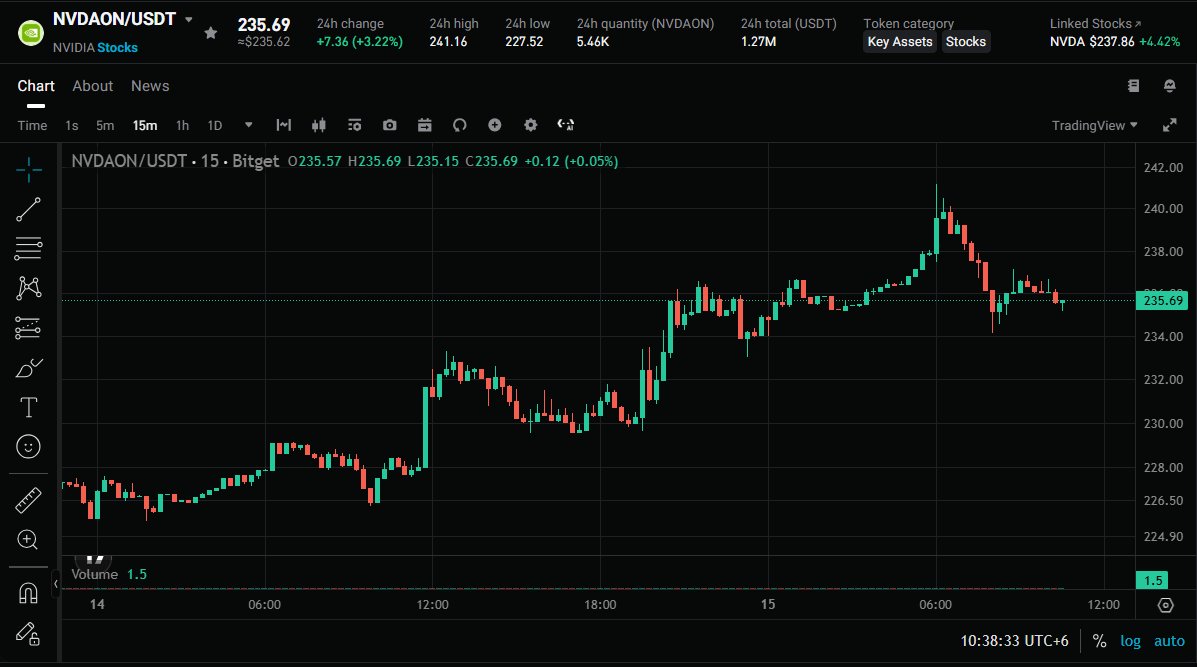Click the plus circle add icon
The height and width of the screenshot is (667, 1197).
pyautogui.click(x=495, y=125)
